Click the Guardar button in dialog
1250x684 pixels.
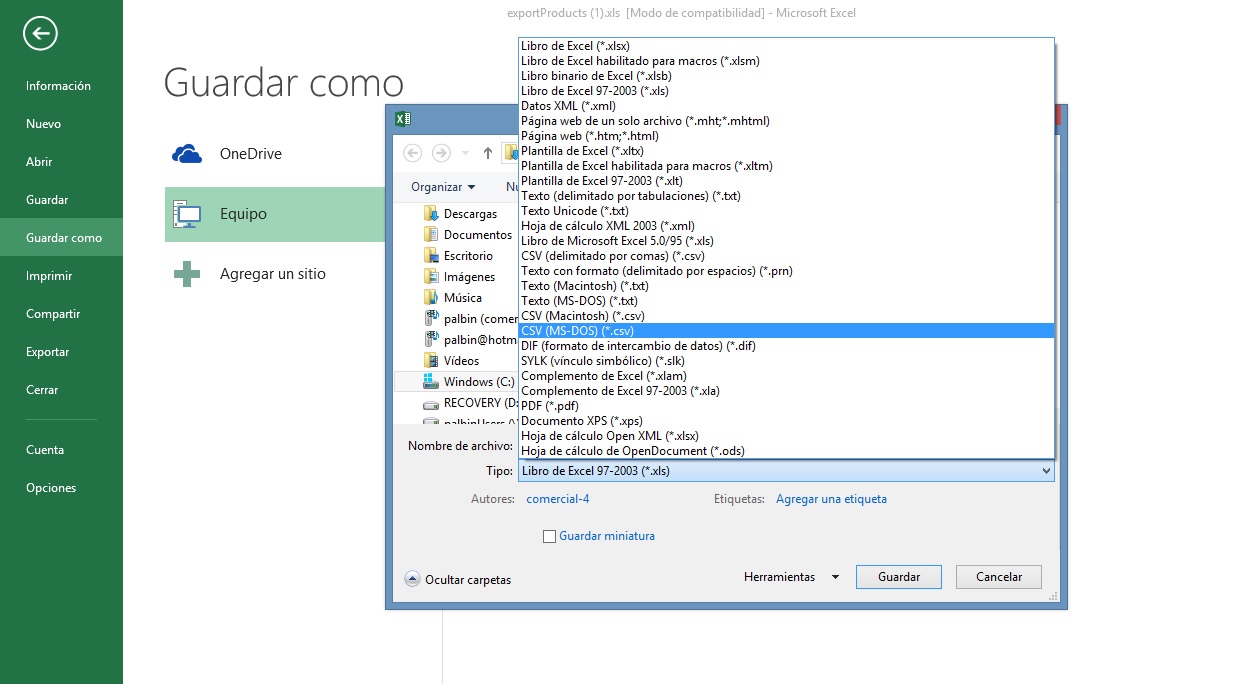click(x=899, y=577)
